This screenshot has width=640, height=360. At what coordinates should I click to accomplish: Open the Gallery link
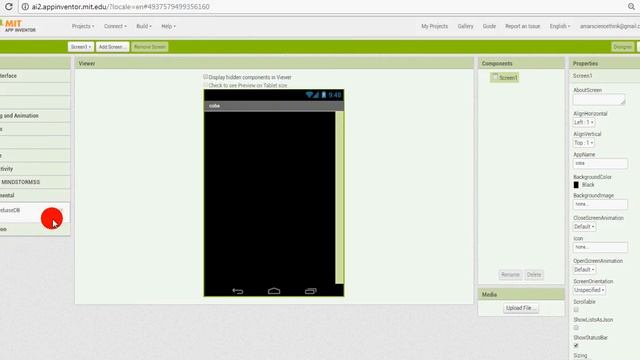coord(465,26)
